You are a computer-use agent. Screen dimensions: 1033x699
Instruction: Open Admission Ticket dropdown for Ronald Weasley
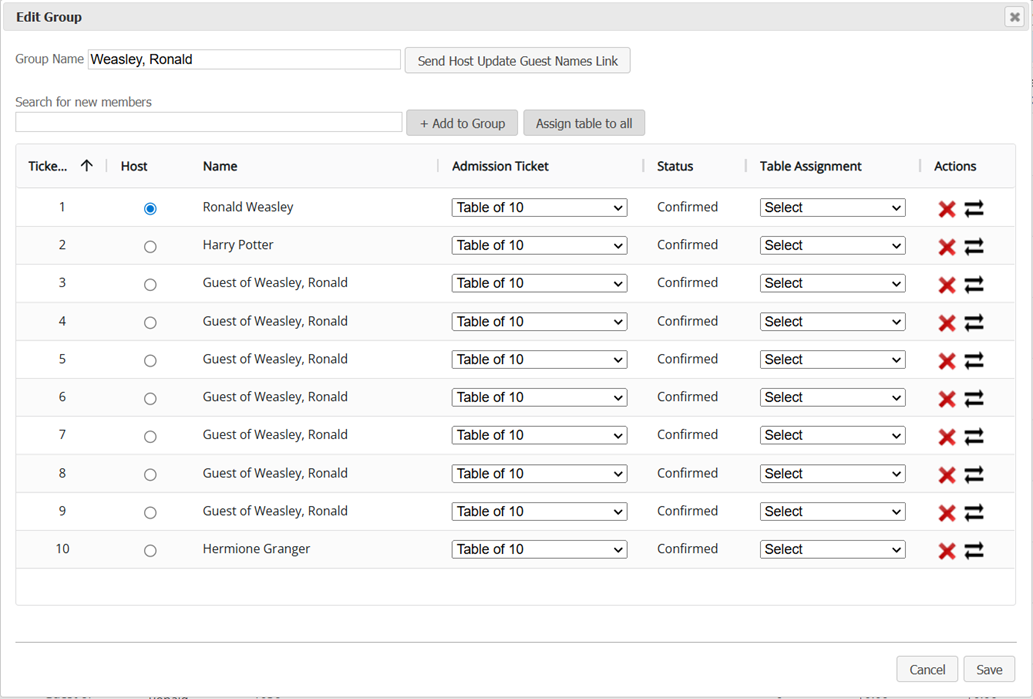539,208
